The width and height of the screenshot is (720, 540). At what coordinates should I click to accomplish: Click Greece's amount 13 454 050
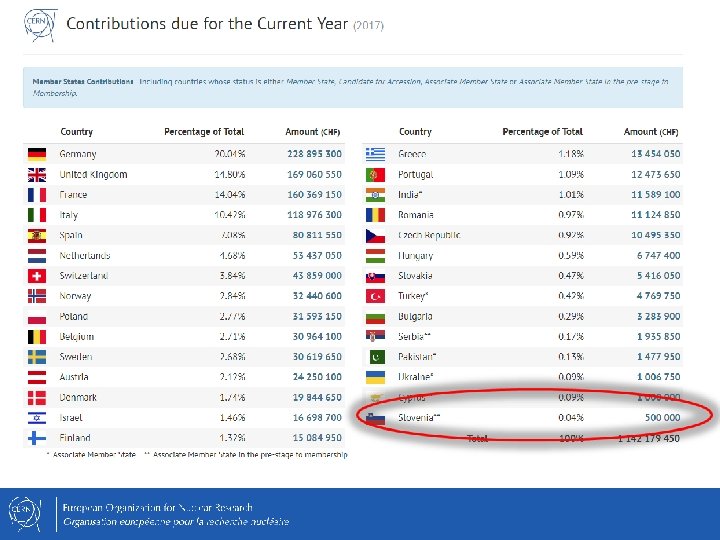[x=656, y=154]
